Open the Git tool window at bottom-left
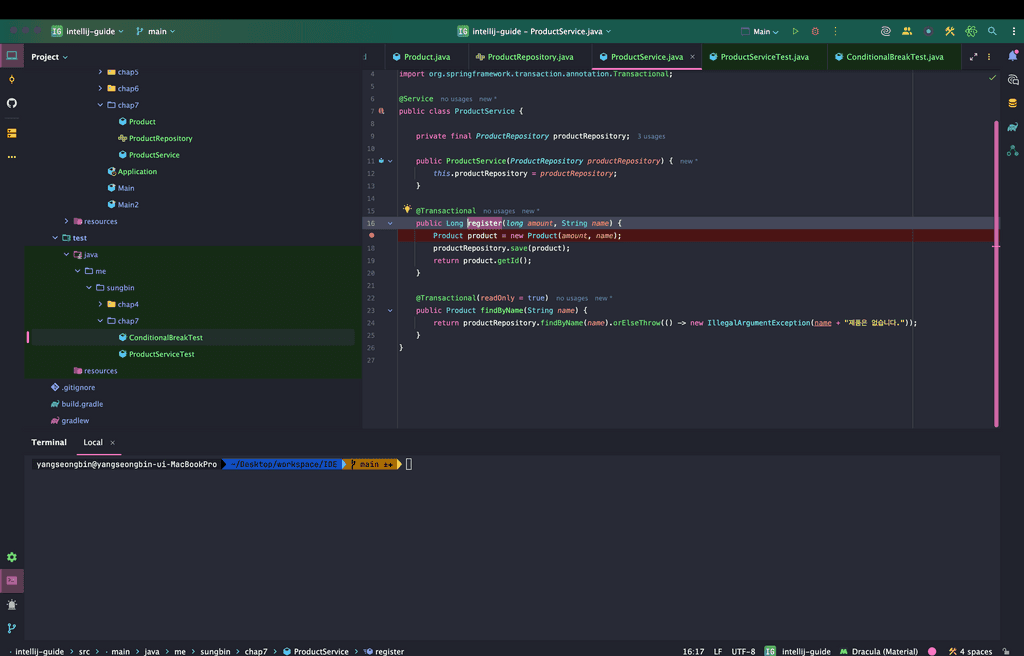The width and height of the screenshot is (1024, 656). (x=12, y=628)
